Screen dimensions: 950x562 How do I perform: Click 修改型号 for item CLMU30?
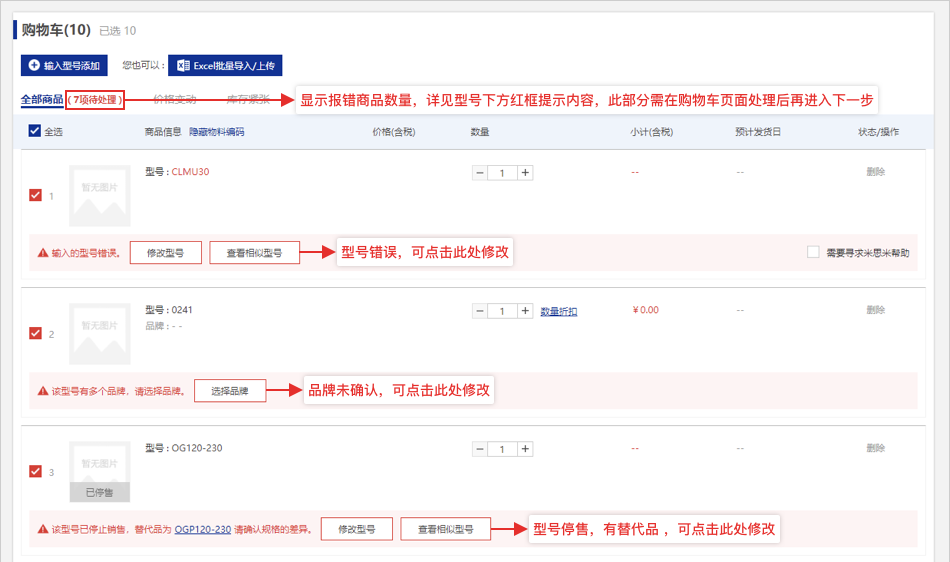coord(165,253)
